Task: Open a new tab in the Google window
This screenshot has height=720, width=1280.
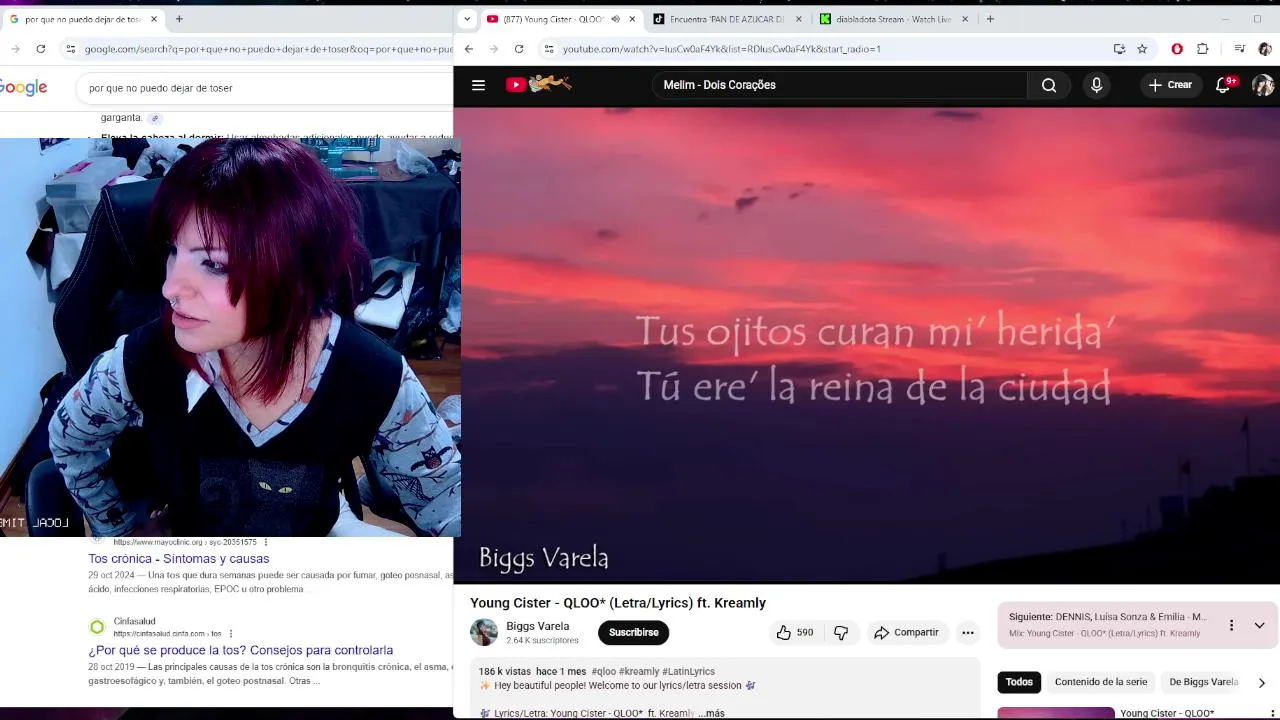Action: (179, 19)
